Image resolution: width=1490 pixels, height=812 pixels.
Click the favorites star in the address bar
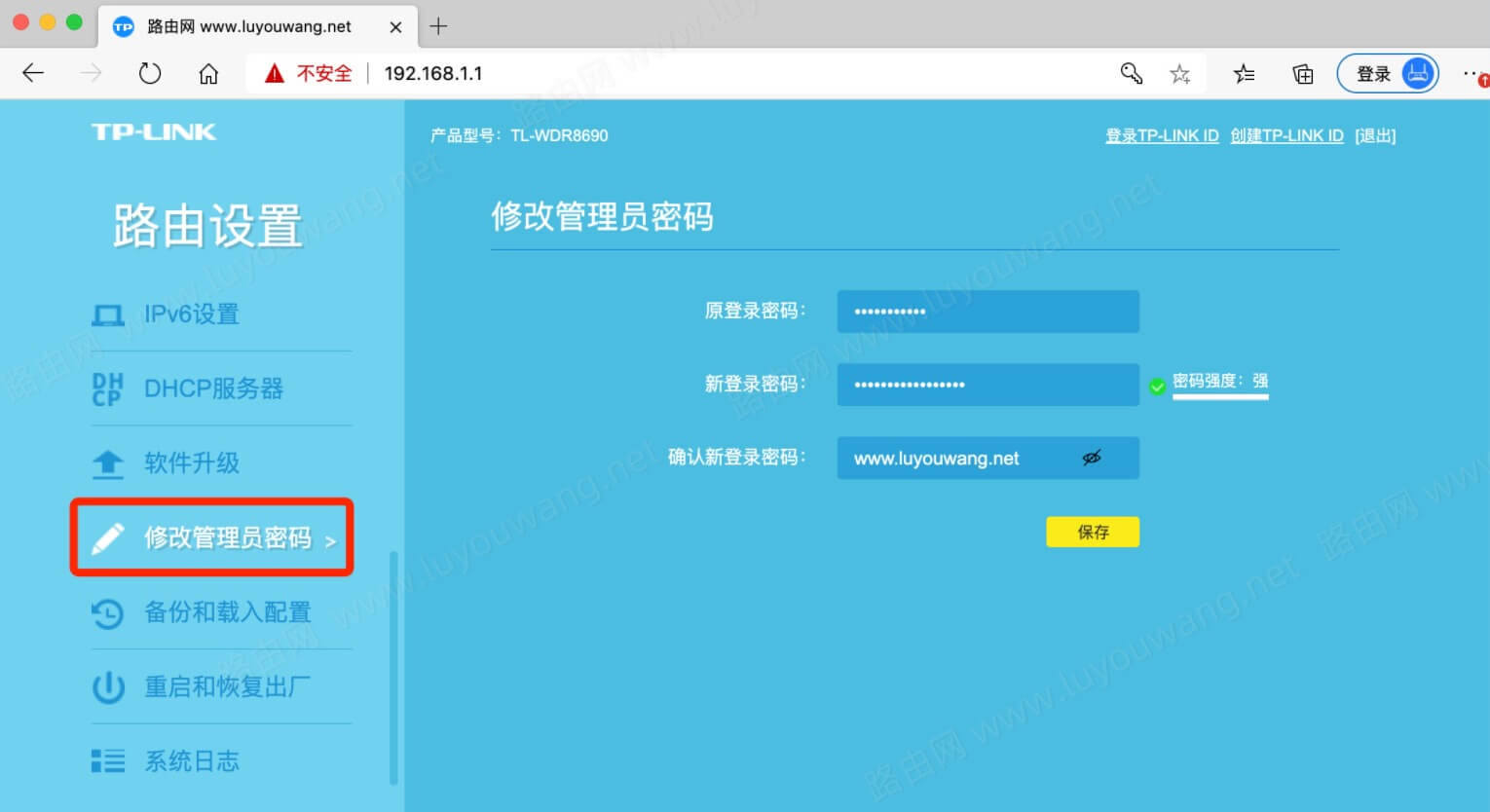pyautogui.click(x=1180, y=72)
